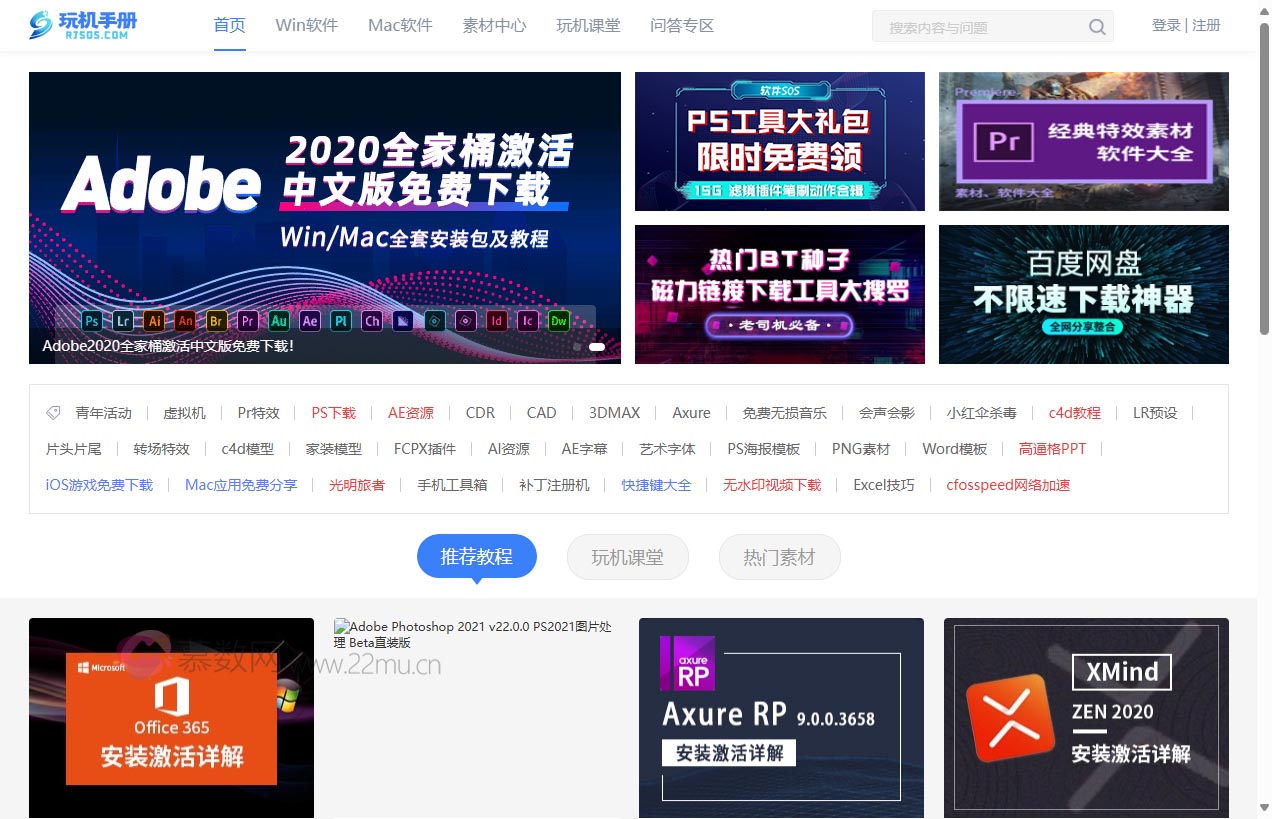Click the magnifier icon to search

tap(1096, 26)
